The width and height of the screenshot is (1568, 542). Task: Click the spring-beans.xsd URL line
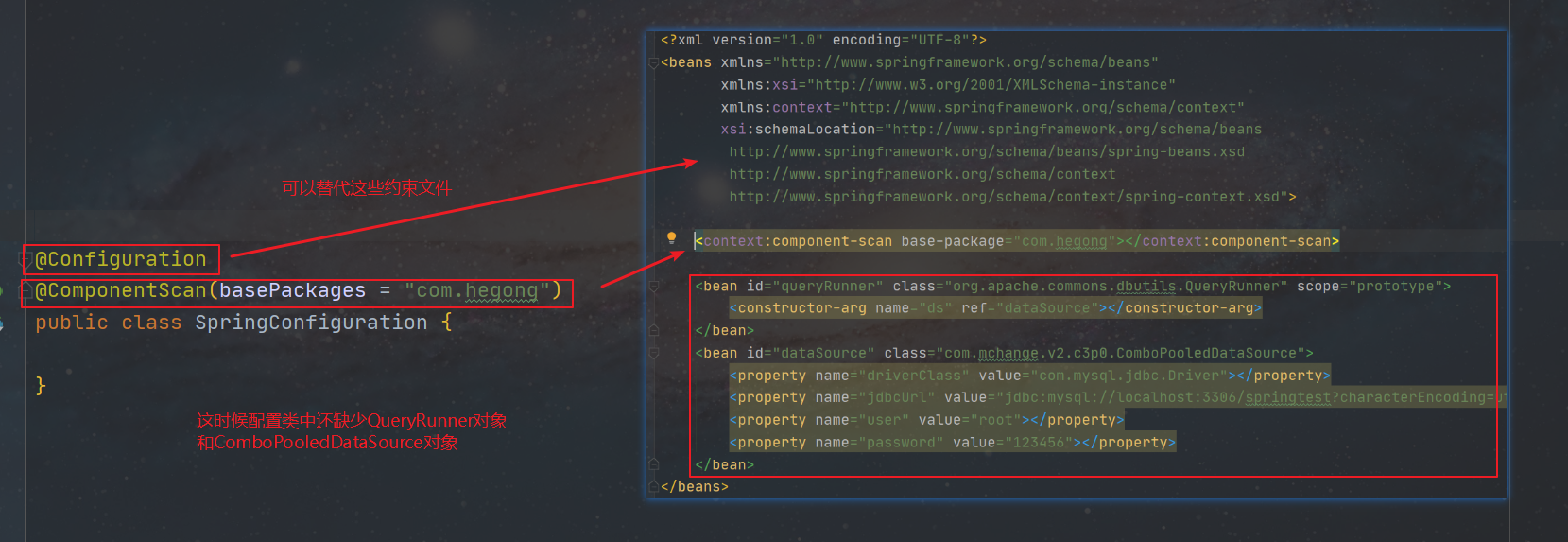(987, 152)
